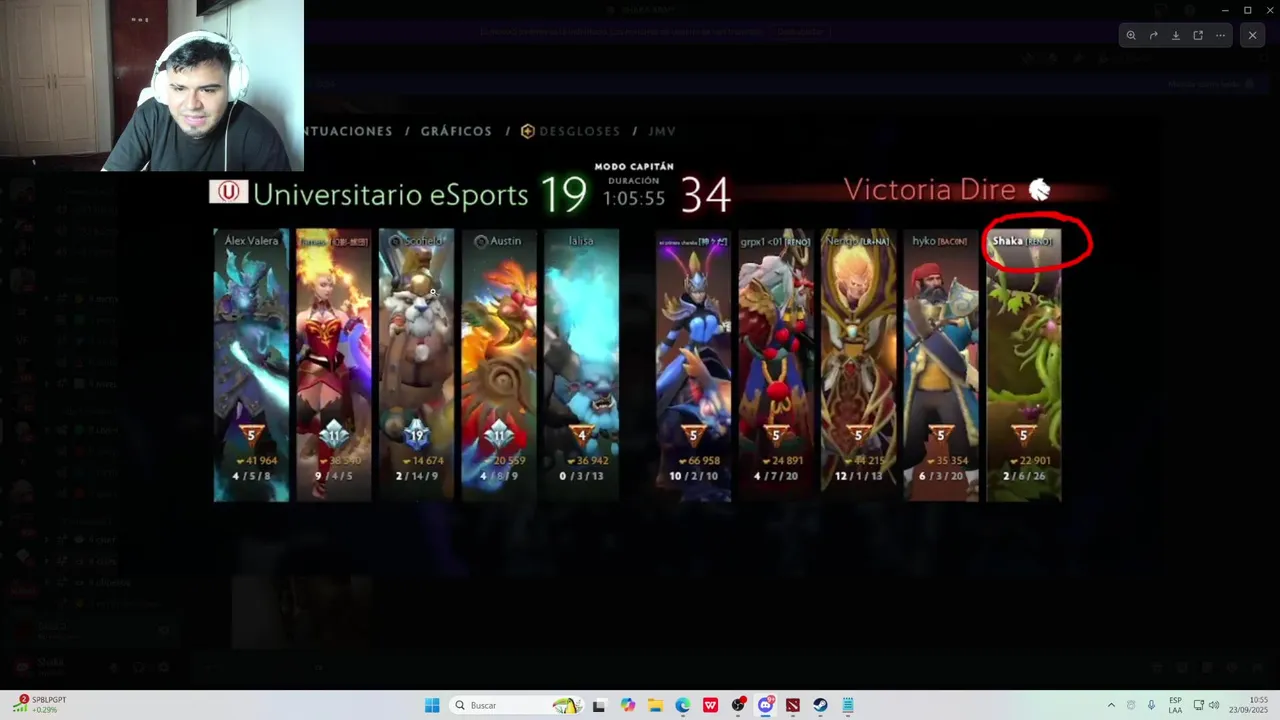This screenshot has height=720, width=1280.
Task: Select Nengo's hero card
Action: tap(859, 365)
